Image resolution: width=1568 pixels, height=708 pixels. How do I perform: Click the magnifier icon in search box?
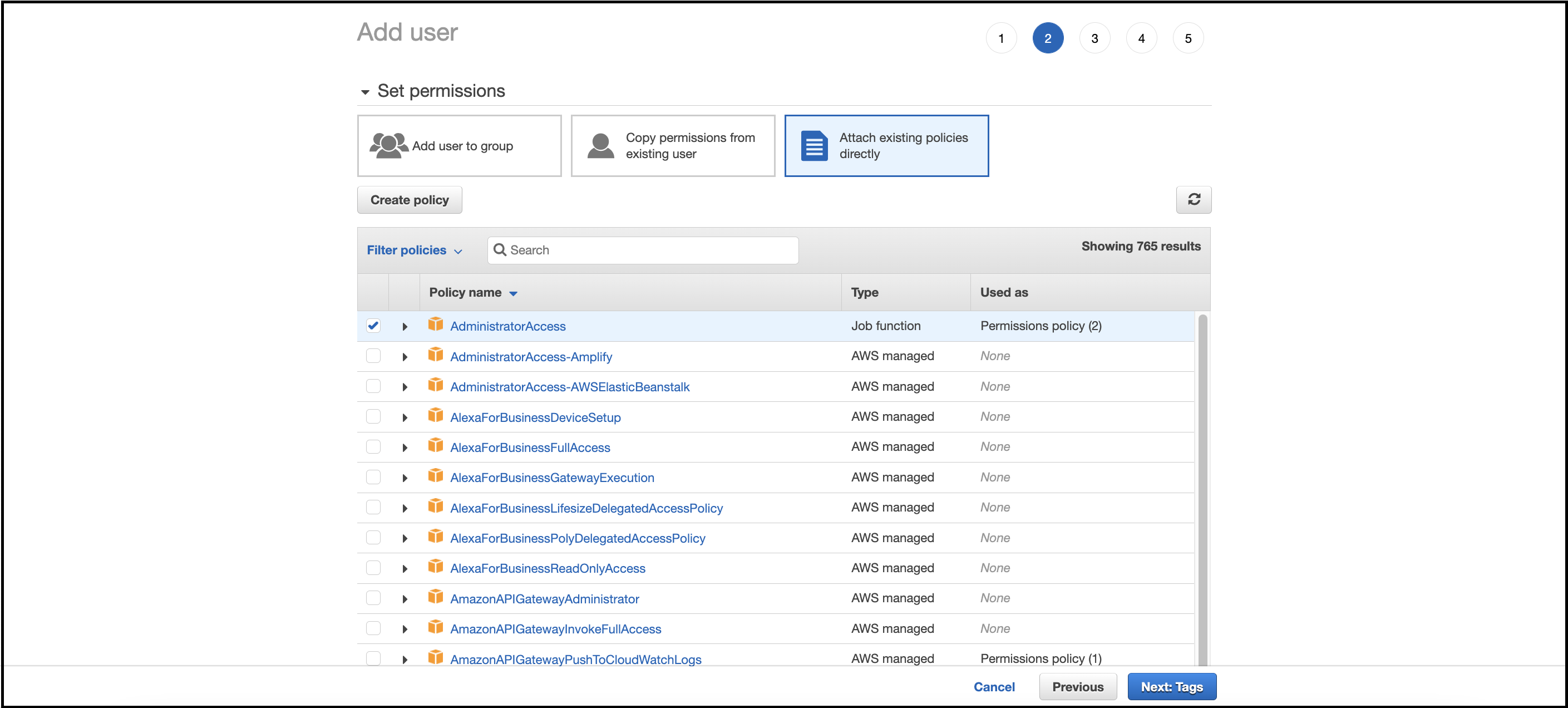[x=500, y=249]
